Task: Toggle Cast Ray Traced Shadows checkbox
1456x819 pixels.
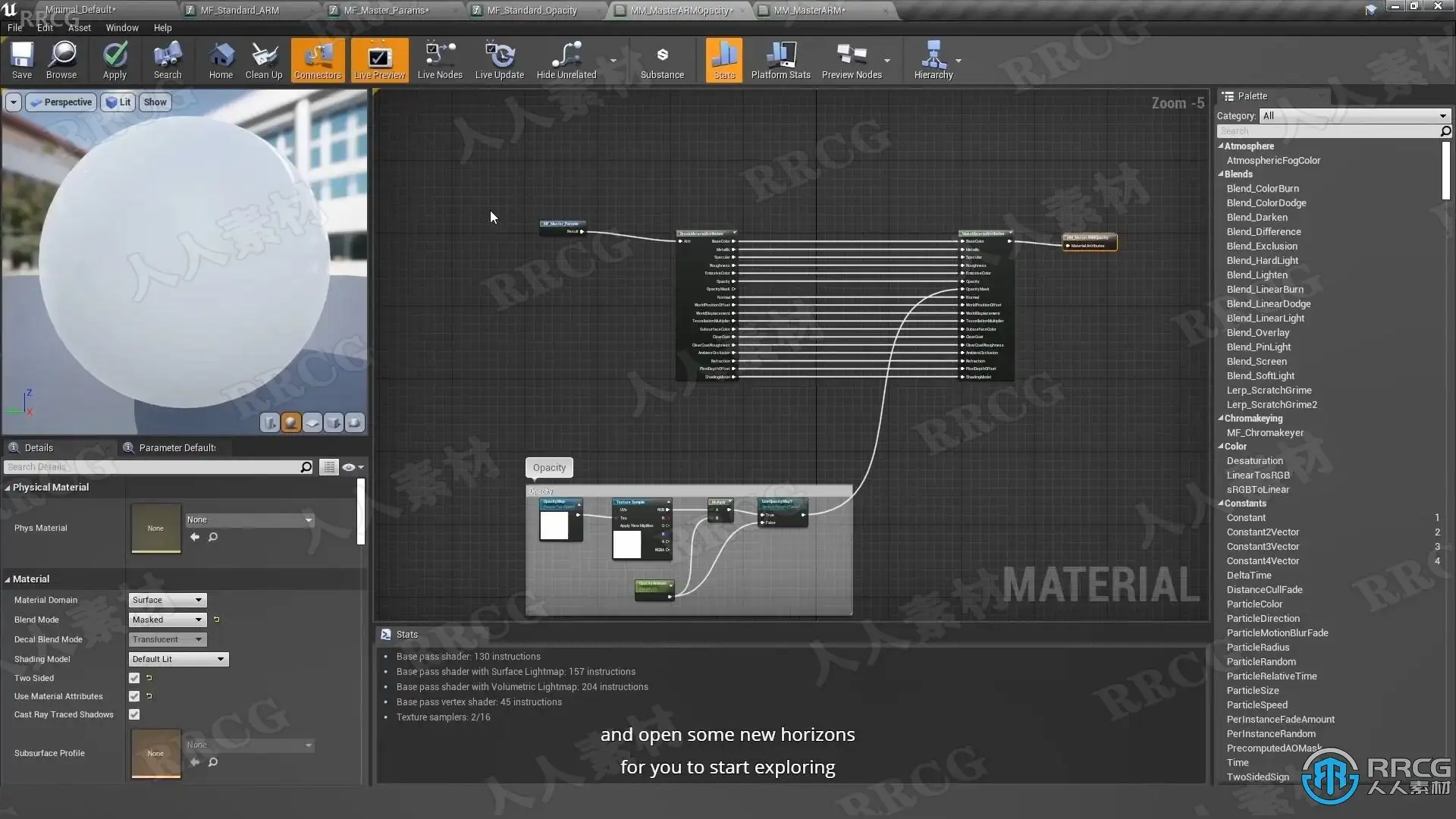Action: pyautogui.click(x=134, y=714)
